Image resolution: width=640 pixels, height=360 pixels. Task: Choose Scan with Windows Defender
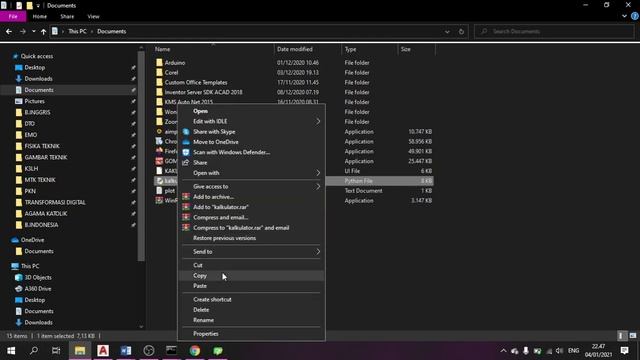tap(251, 152)
